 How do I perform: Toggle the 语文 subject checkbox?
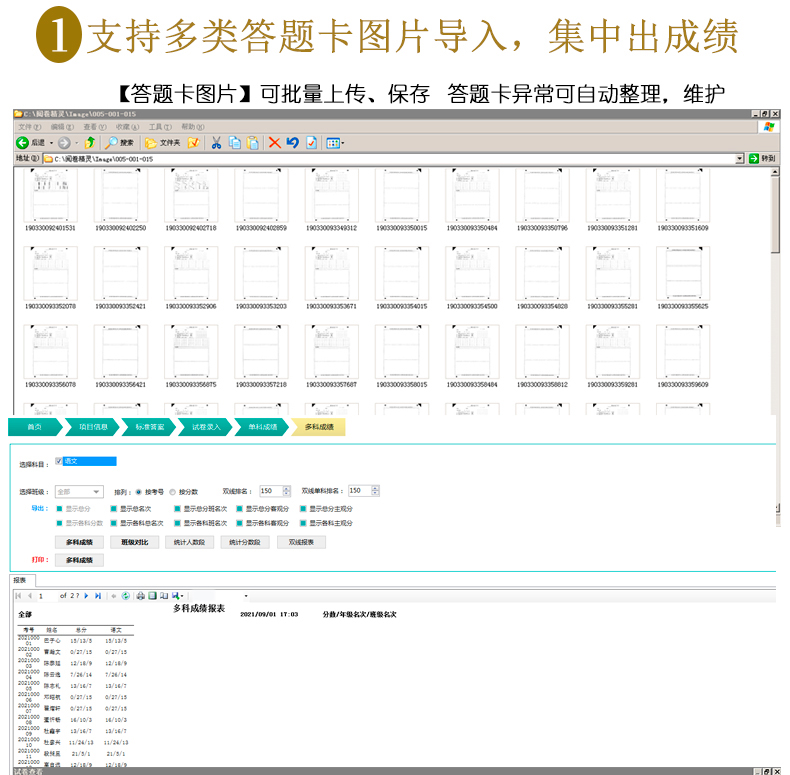pos(59,461)
